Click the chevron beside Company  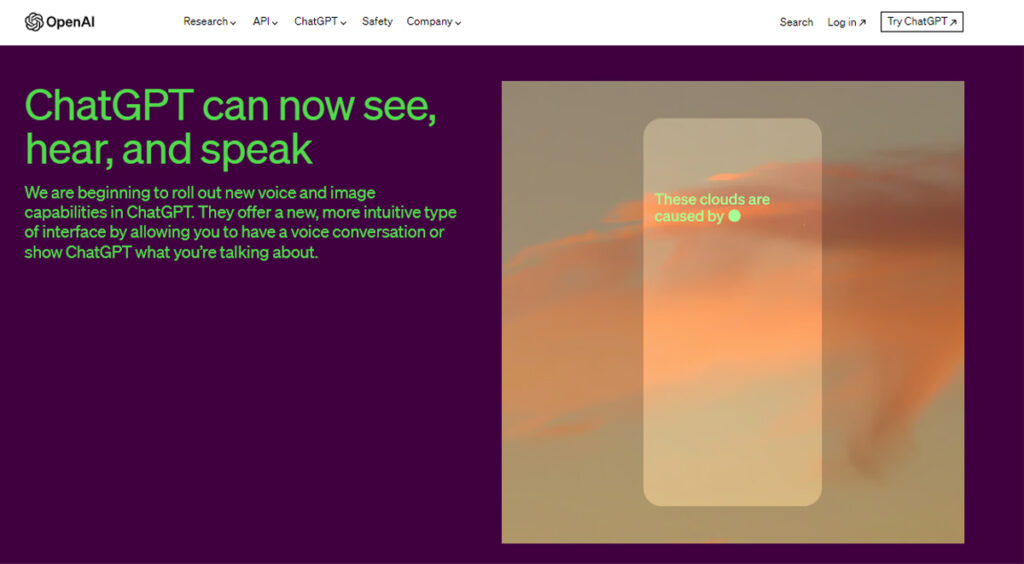458,23
